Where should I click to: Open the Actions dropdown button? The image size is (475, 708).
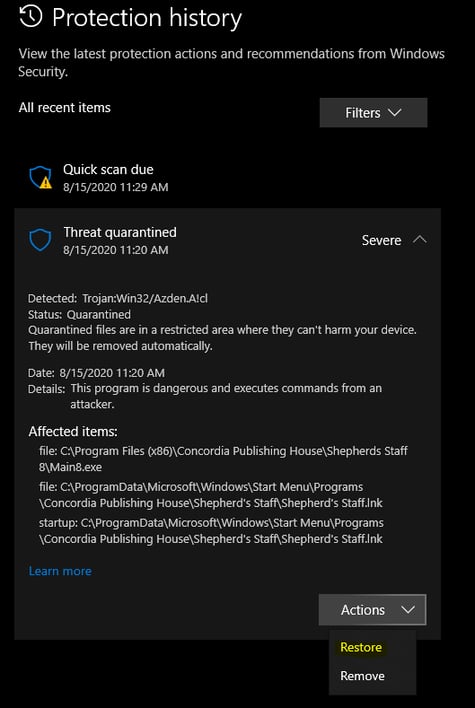(372, 610)
